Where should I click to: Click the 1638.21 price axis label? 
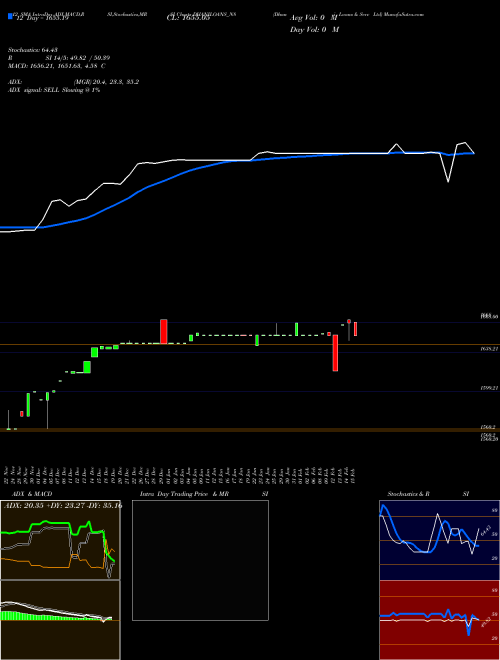click(490, 349)
